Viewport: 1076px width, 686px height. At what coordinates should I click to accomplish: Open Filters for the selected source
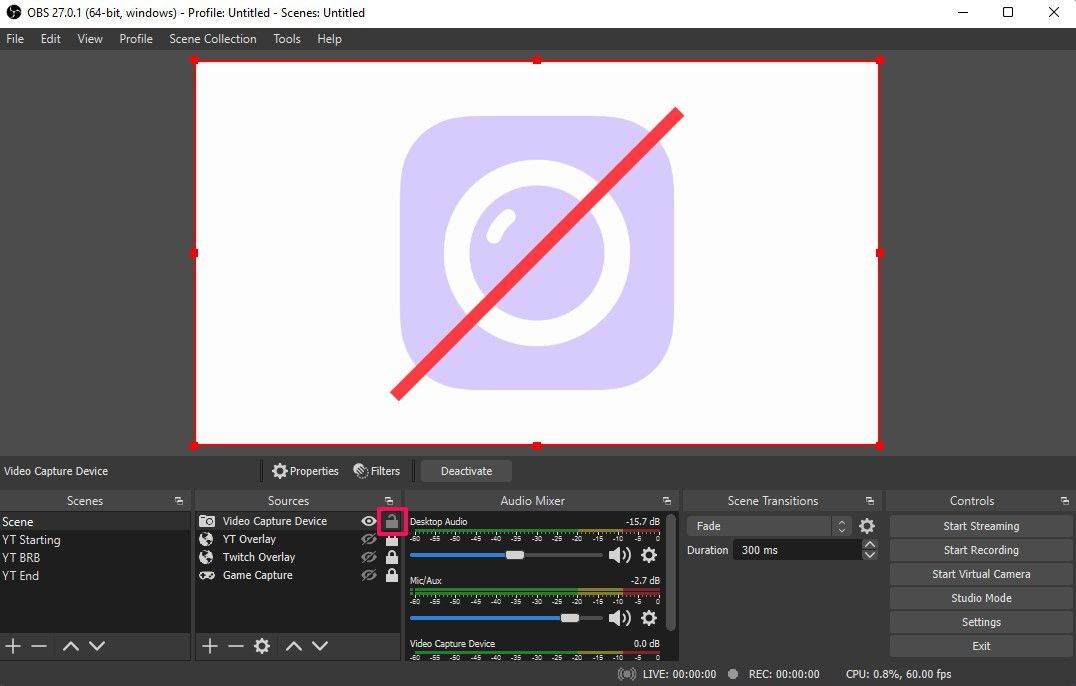pyautogui.click(x=376, y=471)
